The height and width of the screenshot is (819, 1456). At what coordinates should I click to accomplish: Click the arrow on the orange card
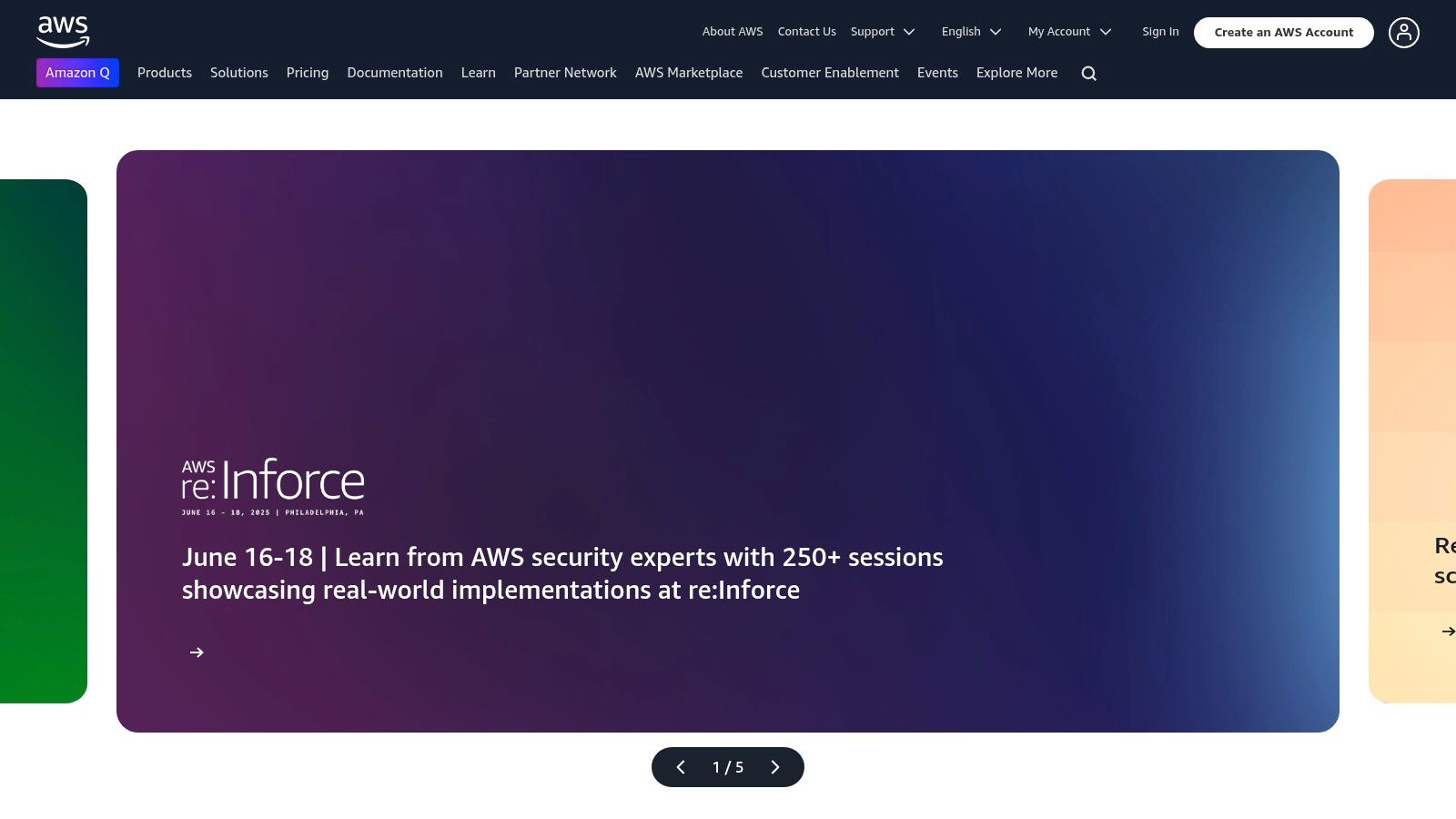click(1448, 631)
